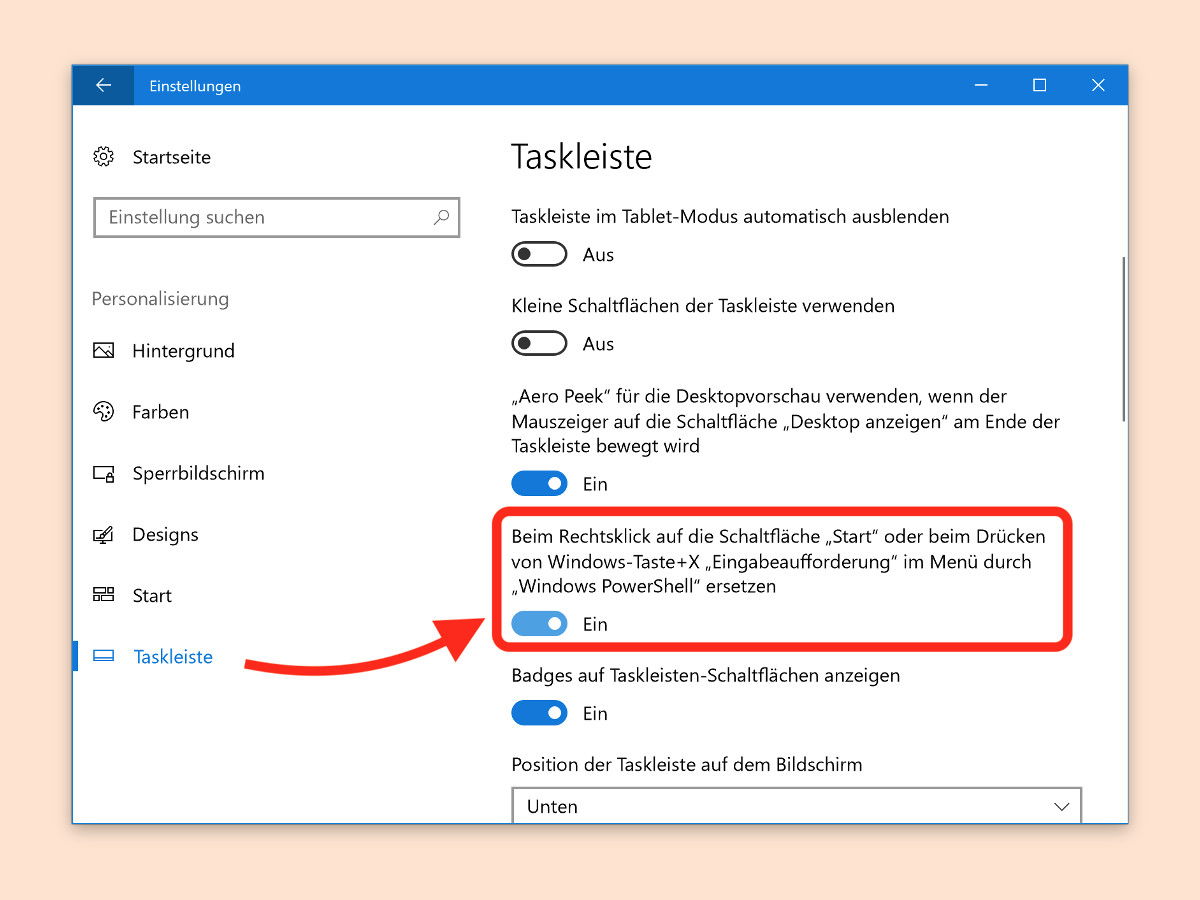1200x900 pixels.
Task: Click the vertical scrollbar in settings pane
Action: pos(1123,340)
